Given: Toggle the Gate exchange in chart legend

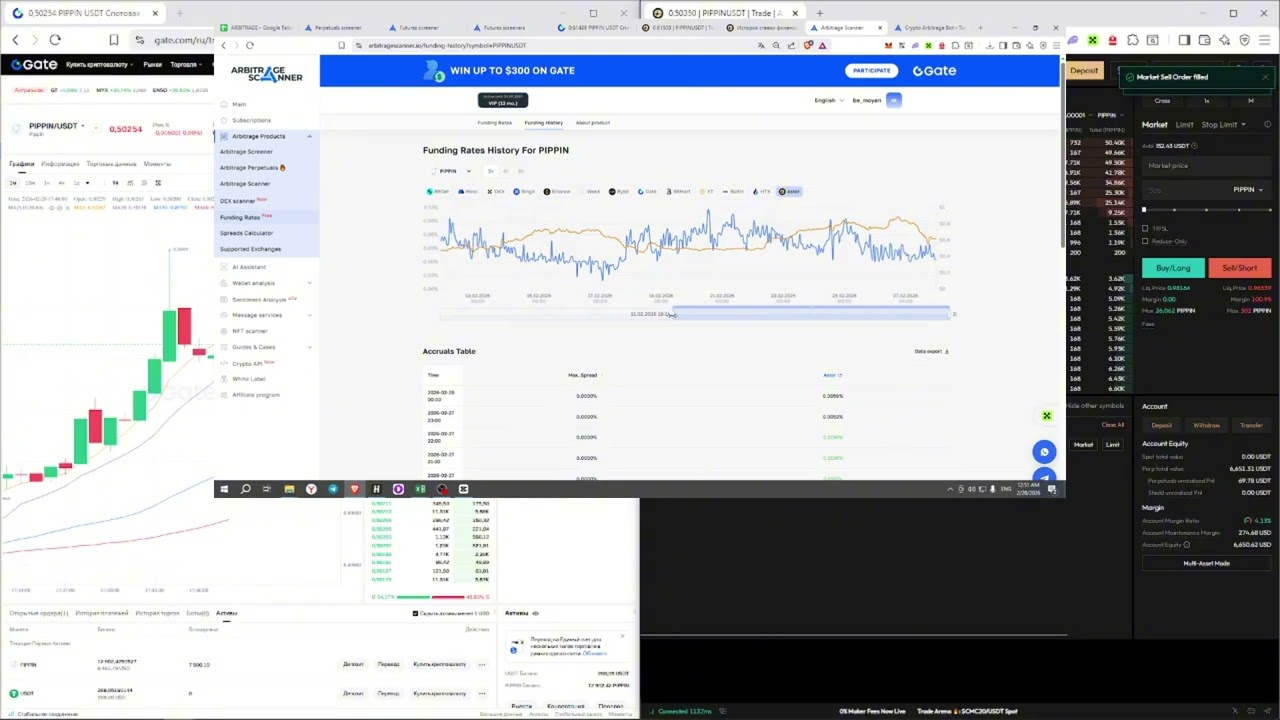Looking at the screenshot, I should pyautogui.click(x=649, y=191).
